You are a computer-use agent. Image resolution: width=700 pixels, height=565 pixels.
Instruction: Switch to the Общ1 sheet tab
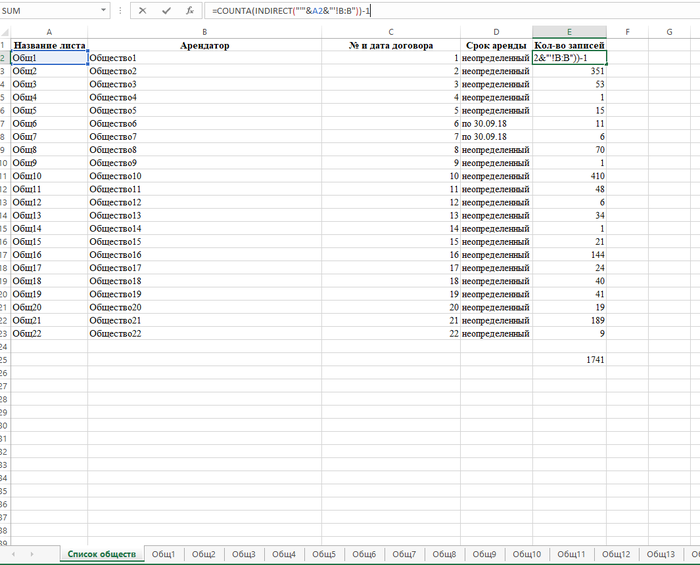coord(163,554)
